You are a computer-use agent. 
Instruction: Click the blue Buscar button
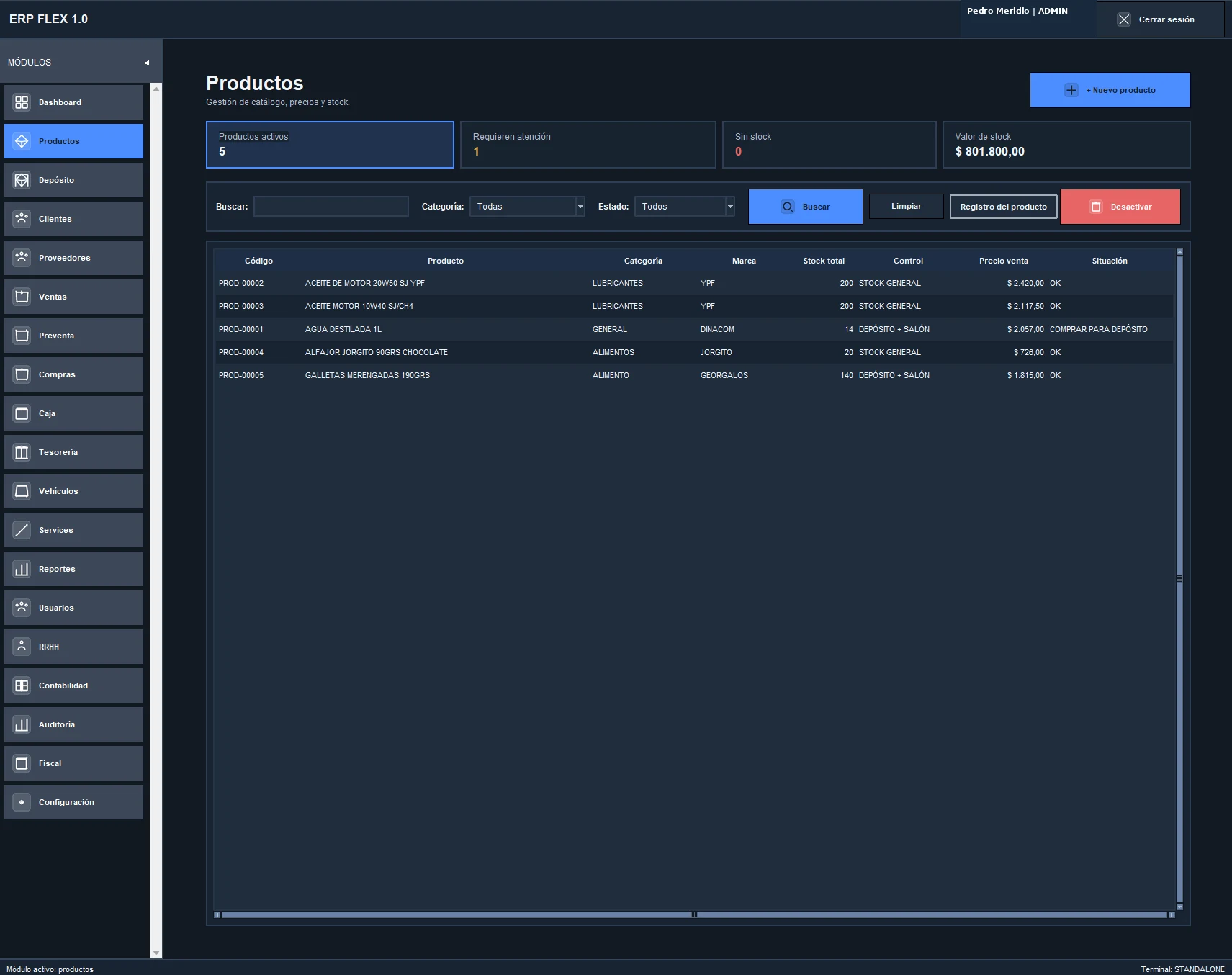coord(805,207)
